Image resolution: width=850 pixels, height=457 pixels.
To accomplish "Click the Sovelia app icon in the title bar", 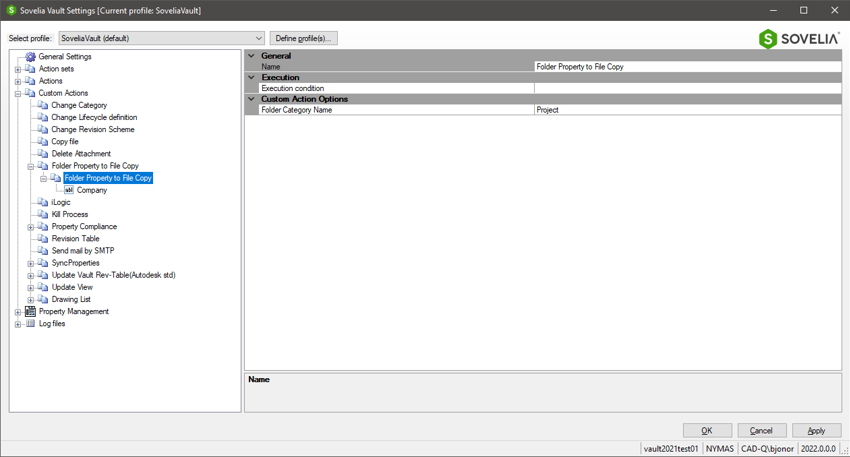I will click(x=11, y=10).
